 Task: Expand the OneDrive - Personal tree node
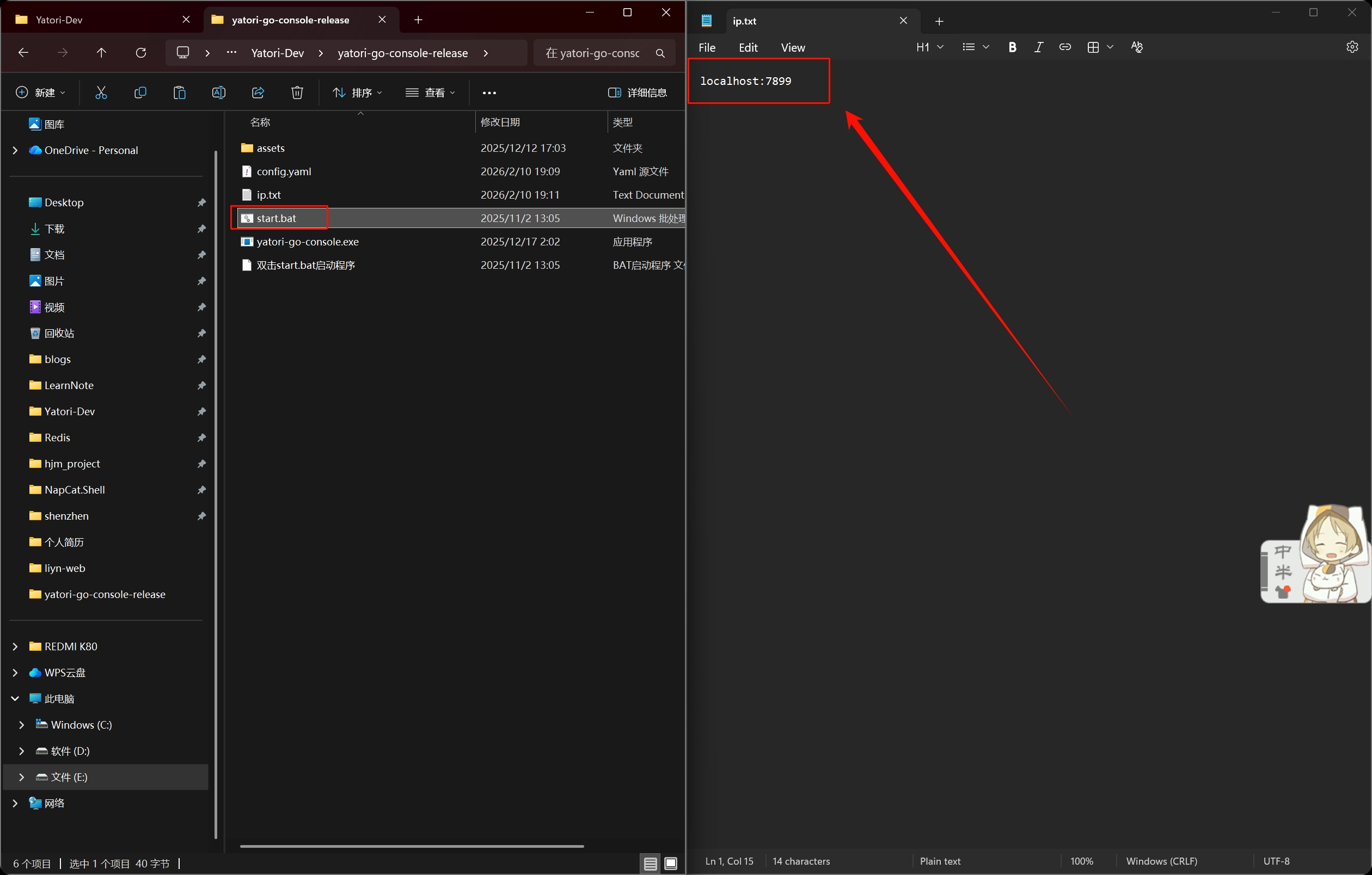pyautogui.click(x=15, y=150)
